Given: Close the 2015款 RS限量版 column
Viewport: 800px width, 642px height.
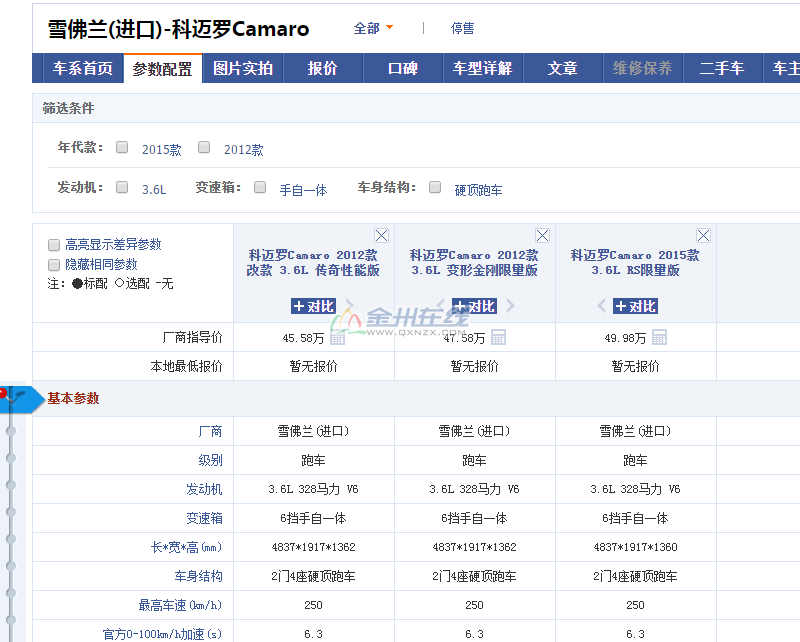Looking at the screenshot, I should pyautogui.click(x=704, y=235).
